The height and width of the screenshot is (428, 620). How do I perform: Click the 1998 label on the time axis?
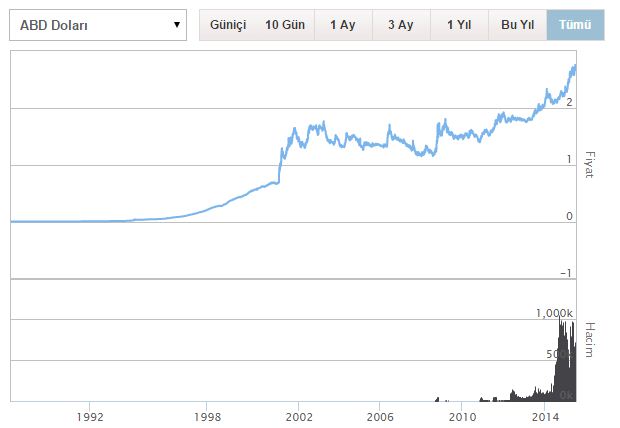(x=207, y=415)
